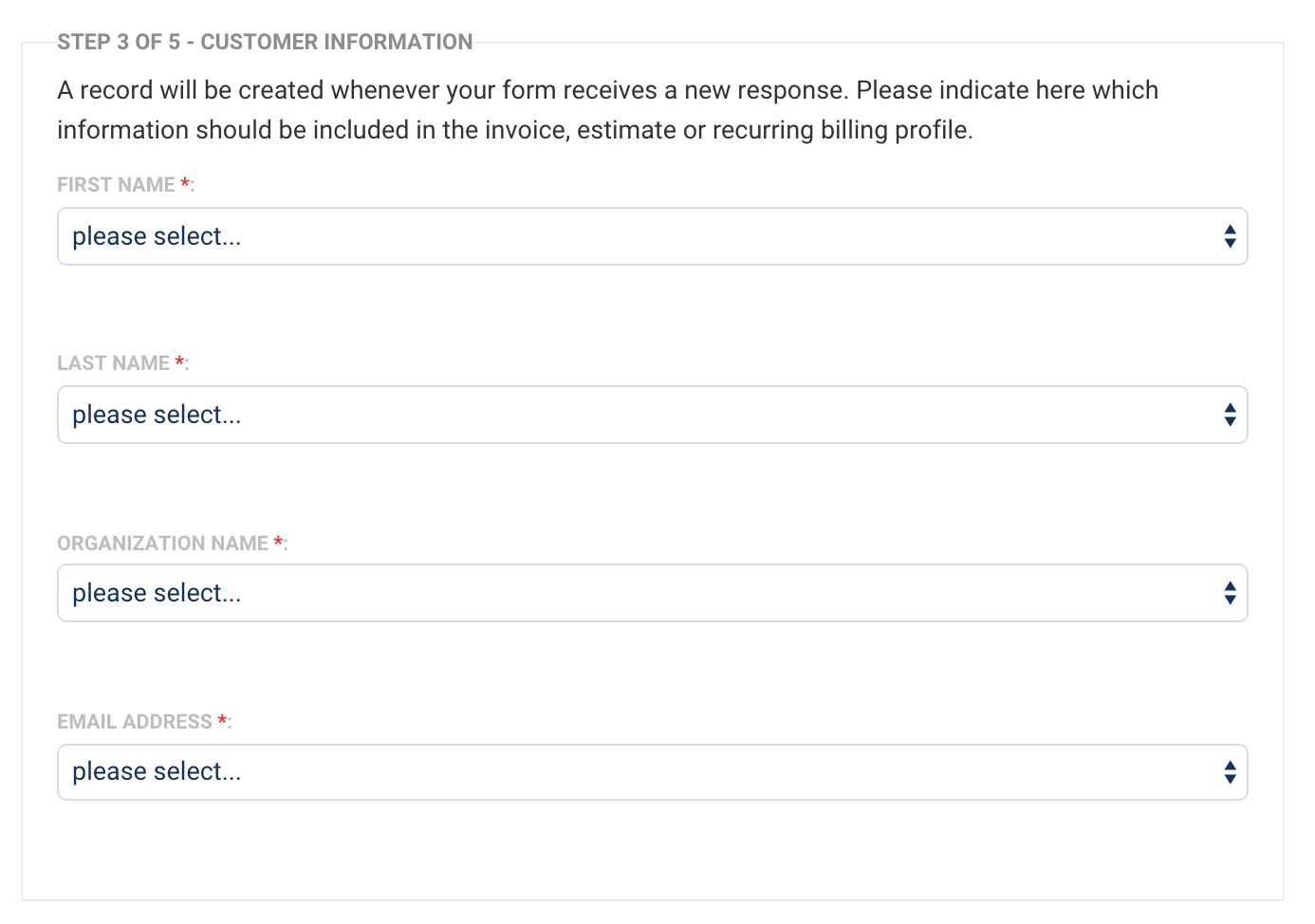Click the Email Address field label
The image size is (1315, 924).
pos(134,722)
